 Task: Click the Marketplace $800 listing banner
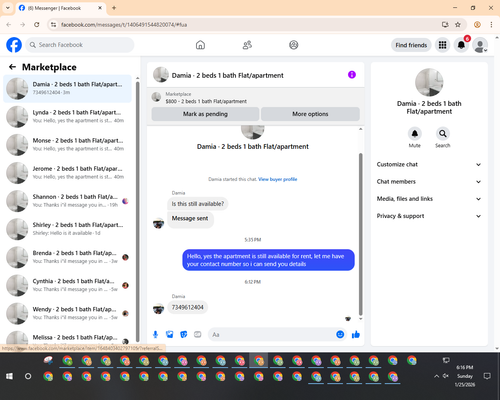click(255, 98)
